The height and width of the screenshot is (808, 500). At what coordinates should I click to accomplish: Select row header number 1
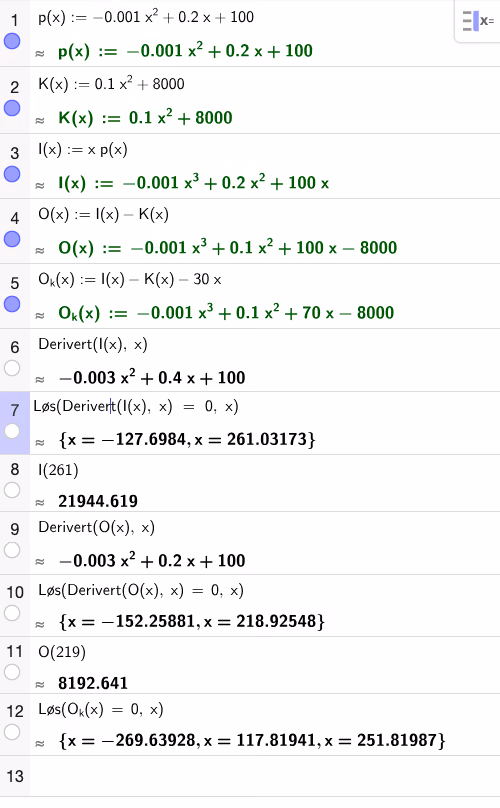click(14, 20)
